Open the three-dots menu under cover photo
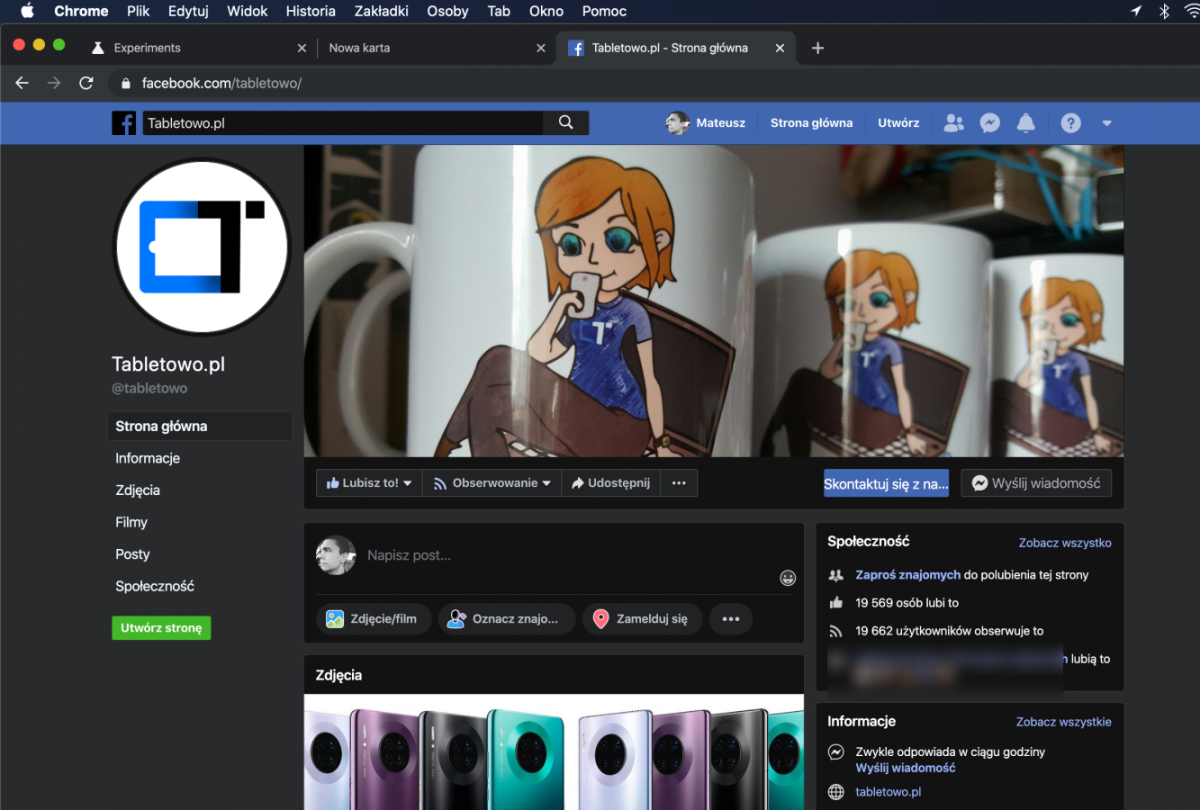1200x810 pixels. [x=679, y=483]
